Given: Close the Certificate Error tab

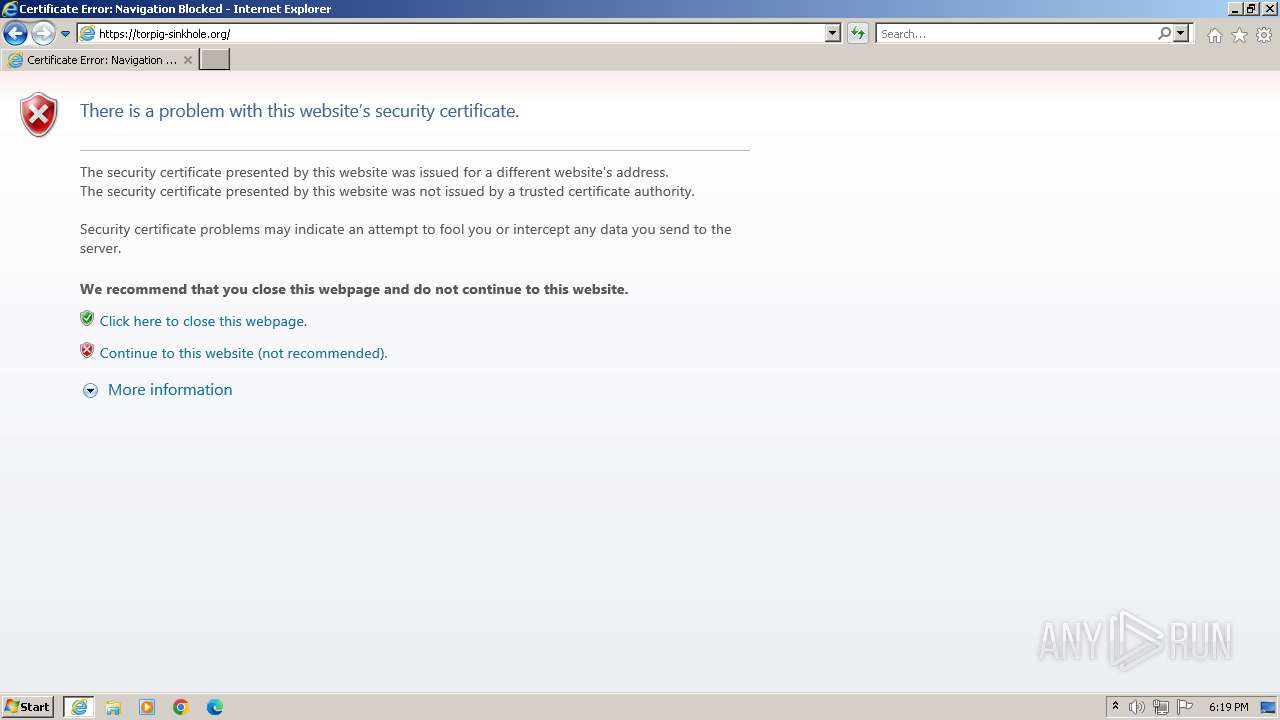Looking at the screenshot, I should (x=187, y=60).
